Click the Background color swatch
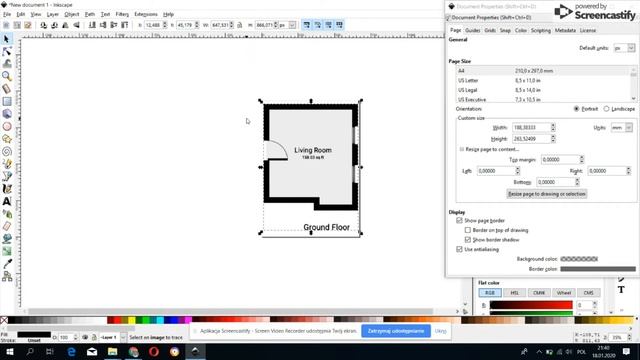640x360 pixels. [579, 259]
